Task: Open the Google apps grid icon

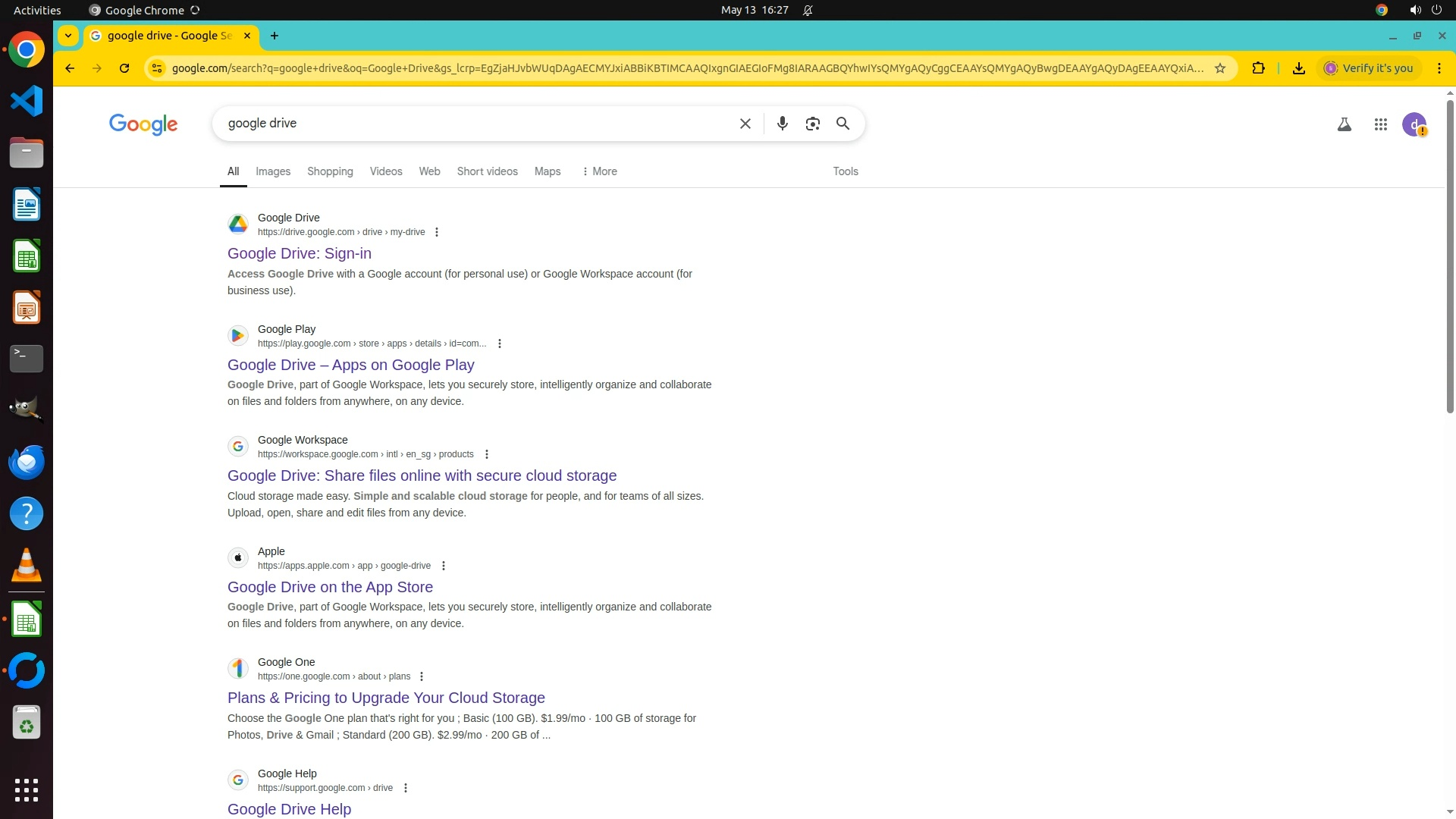Action: [x=1380, y=124]
